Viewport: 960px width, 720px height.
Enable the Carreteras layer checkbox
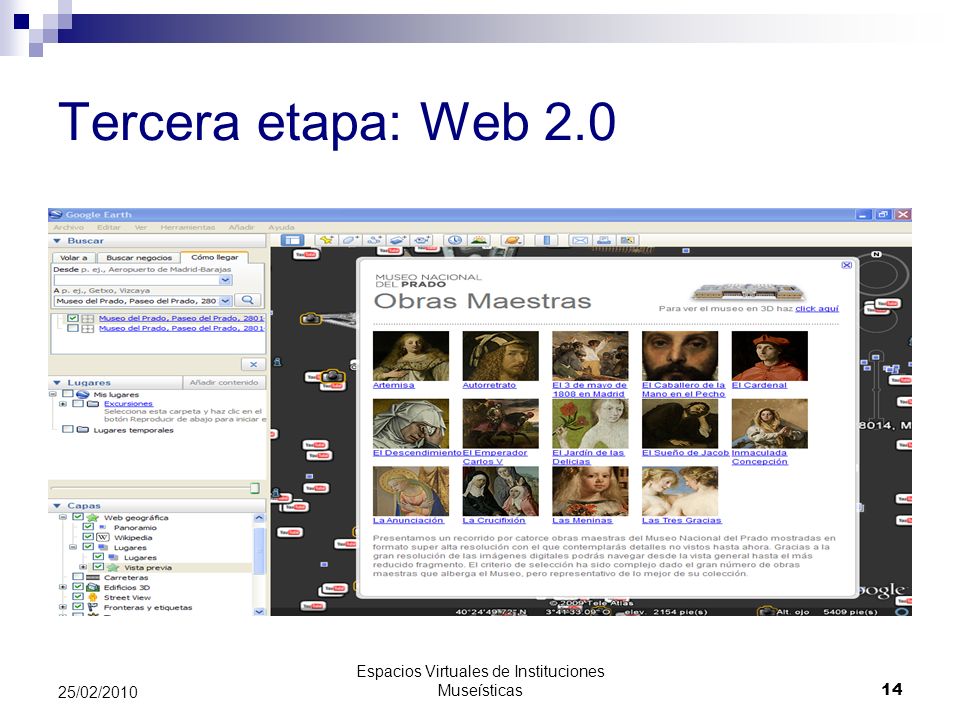tap(78, 577)
